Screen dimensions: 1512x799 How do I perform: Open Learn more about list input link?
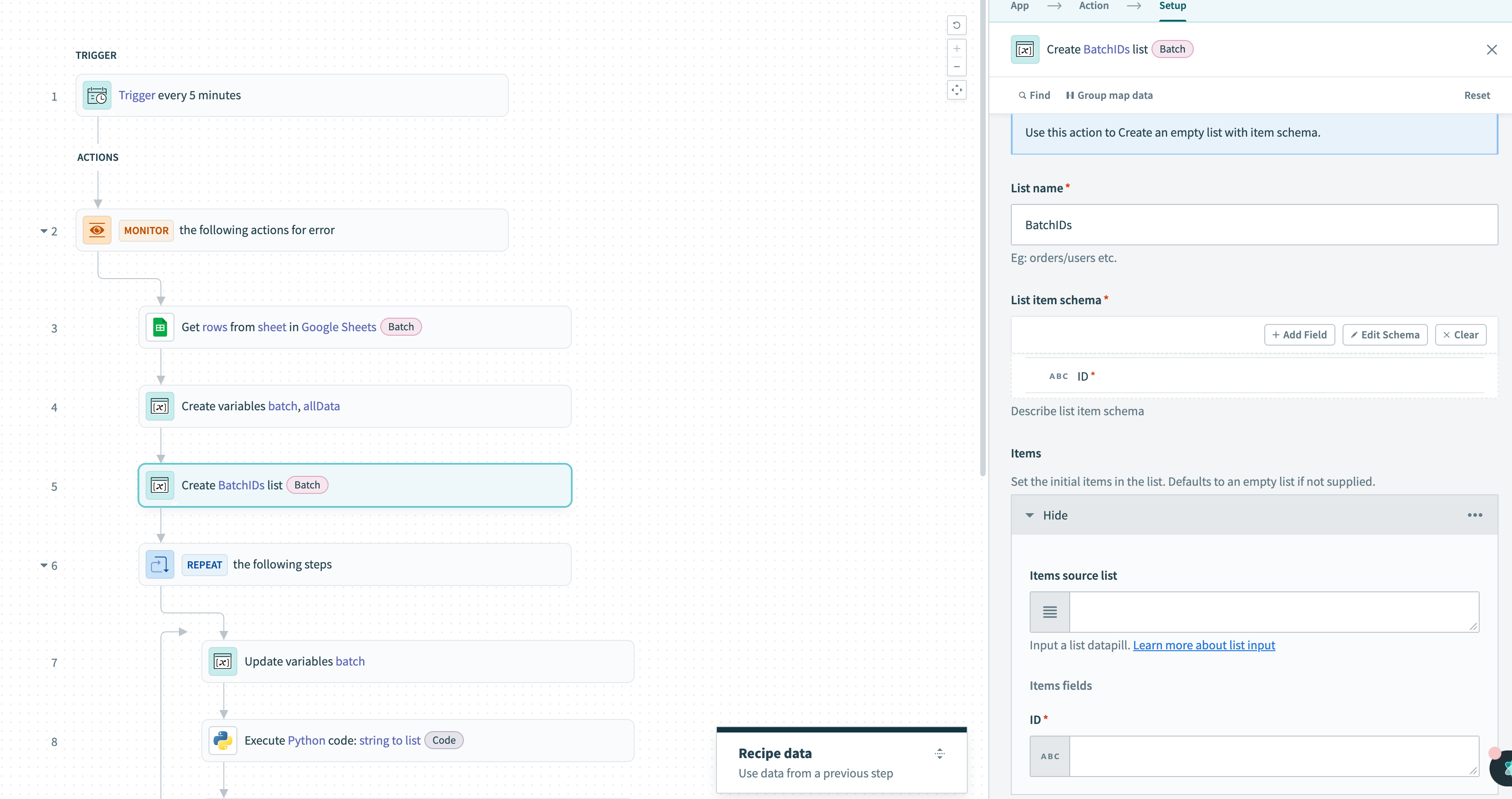[x=1203, y=645]
